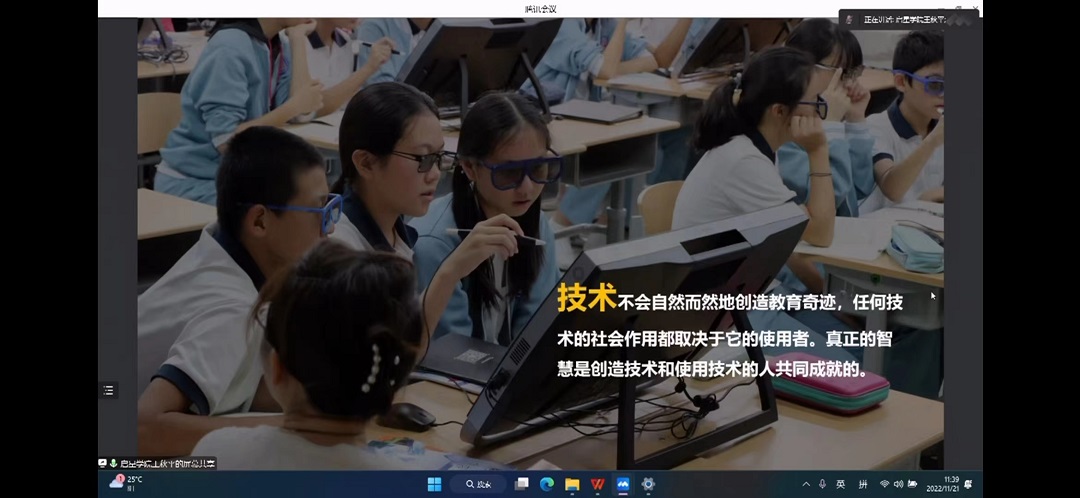This screenshot has height=498, width=1080.
Task: Expand the hidden system tray icons chevron
Action: tap(806, 484)
